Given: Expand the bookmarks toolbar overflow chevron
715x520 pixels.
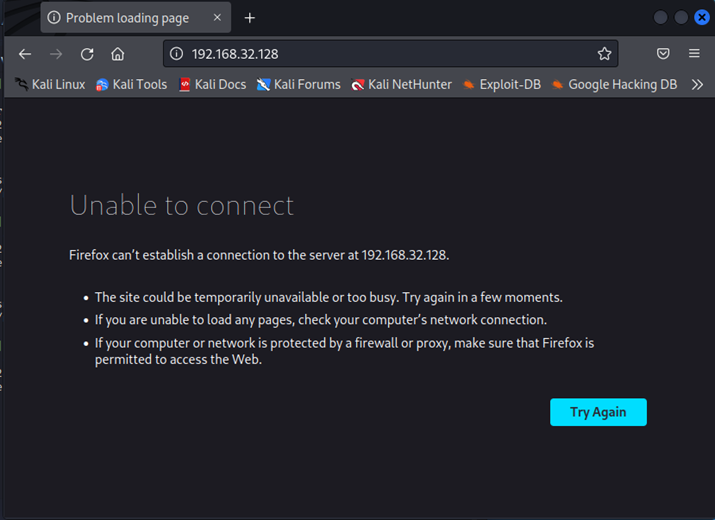Looking at the screenshot, I should click(698, 85).
